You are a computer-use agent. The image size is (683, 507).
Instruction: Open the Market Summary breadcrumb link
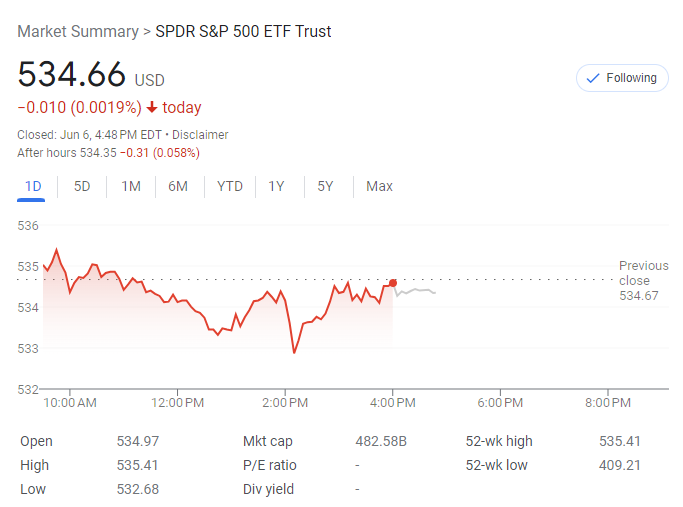(78, 31)
